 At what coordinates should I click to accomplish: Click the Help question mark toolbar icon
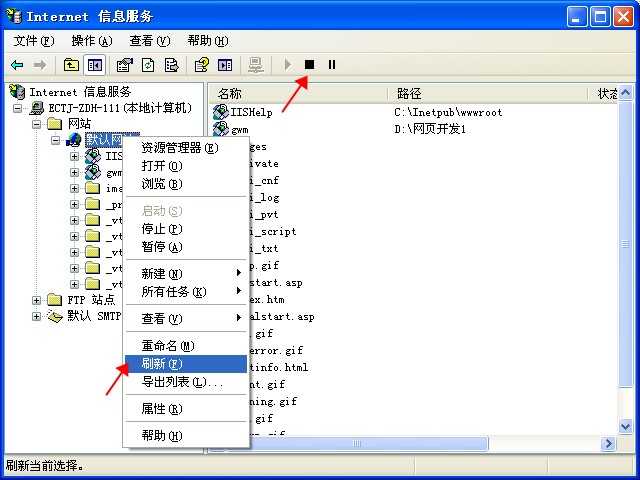202,65
